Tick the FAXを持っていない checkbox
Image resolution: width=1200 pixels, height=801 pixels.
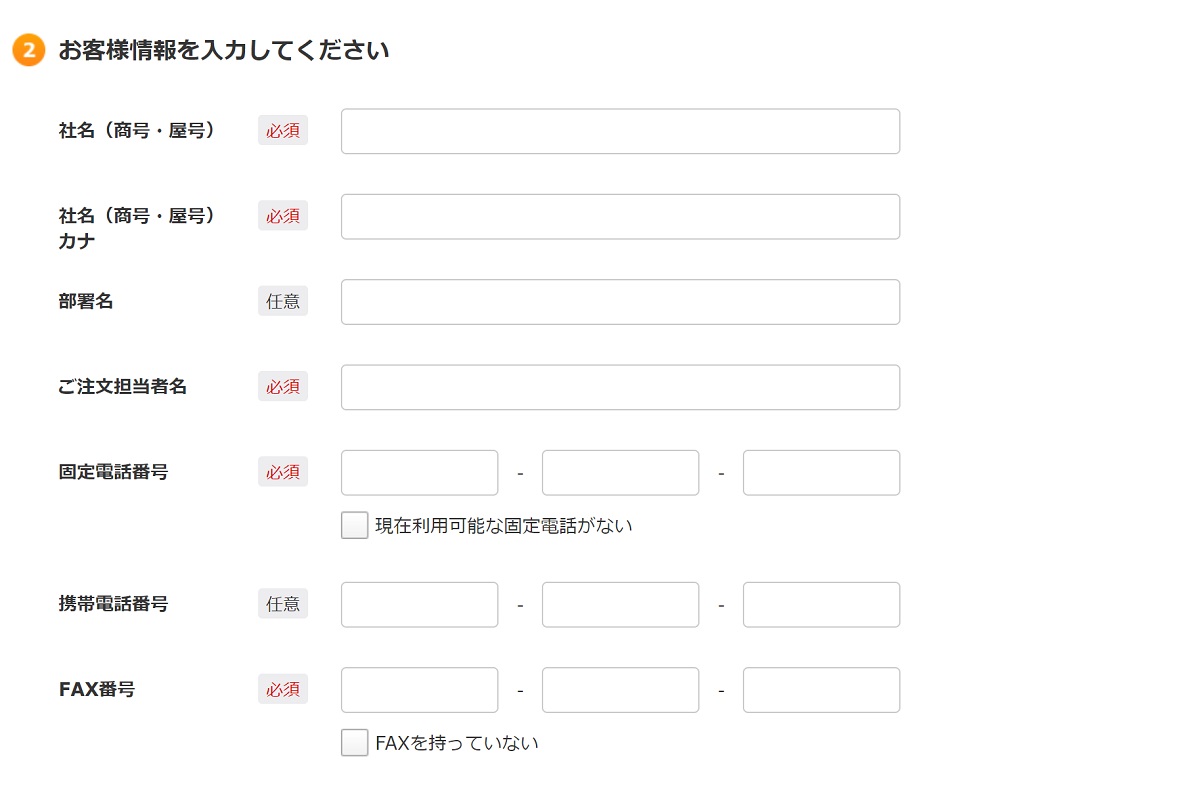pyautogui.click(x=355, y=742)
